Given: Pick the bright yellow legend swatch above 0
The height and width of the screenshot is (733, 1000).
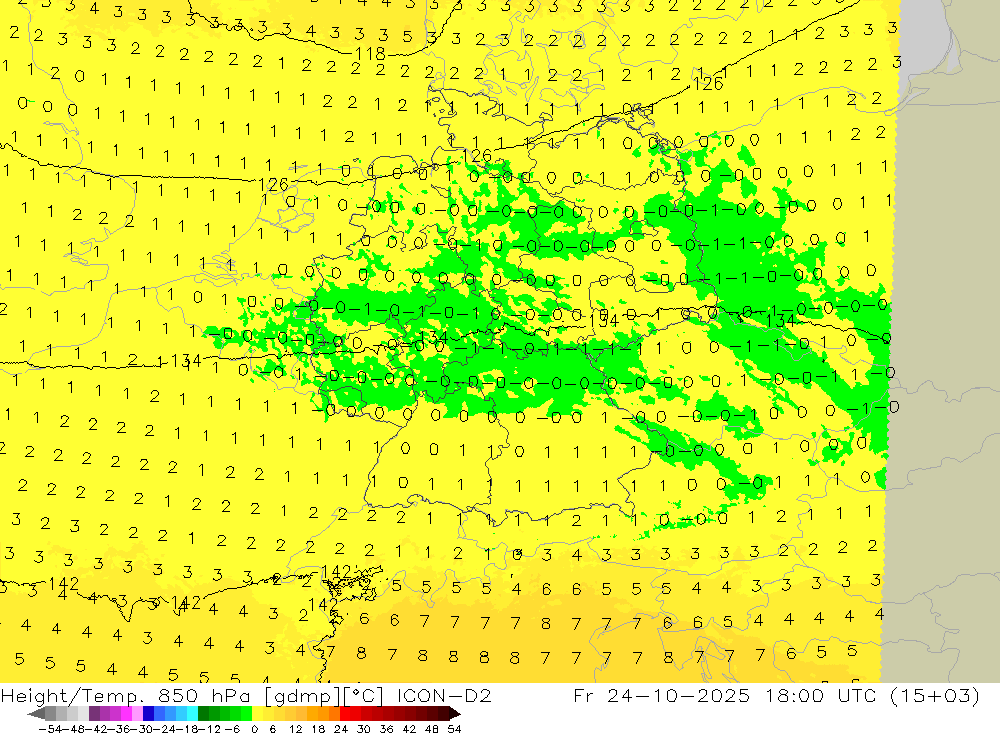Looking at the screenshot, I should coord(258,714).
